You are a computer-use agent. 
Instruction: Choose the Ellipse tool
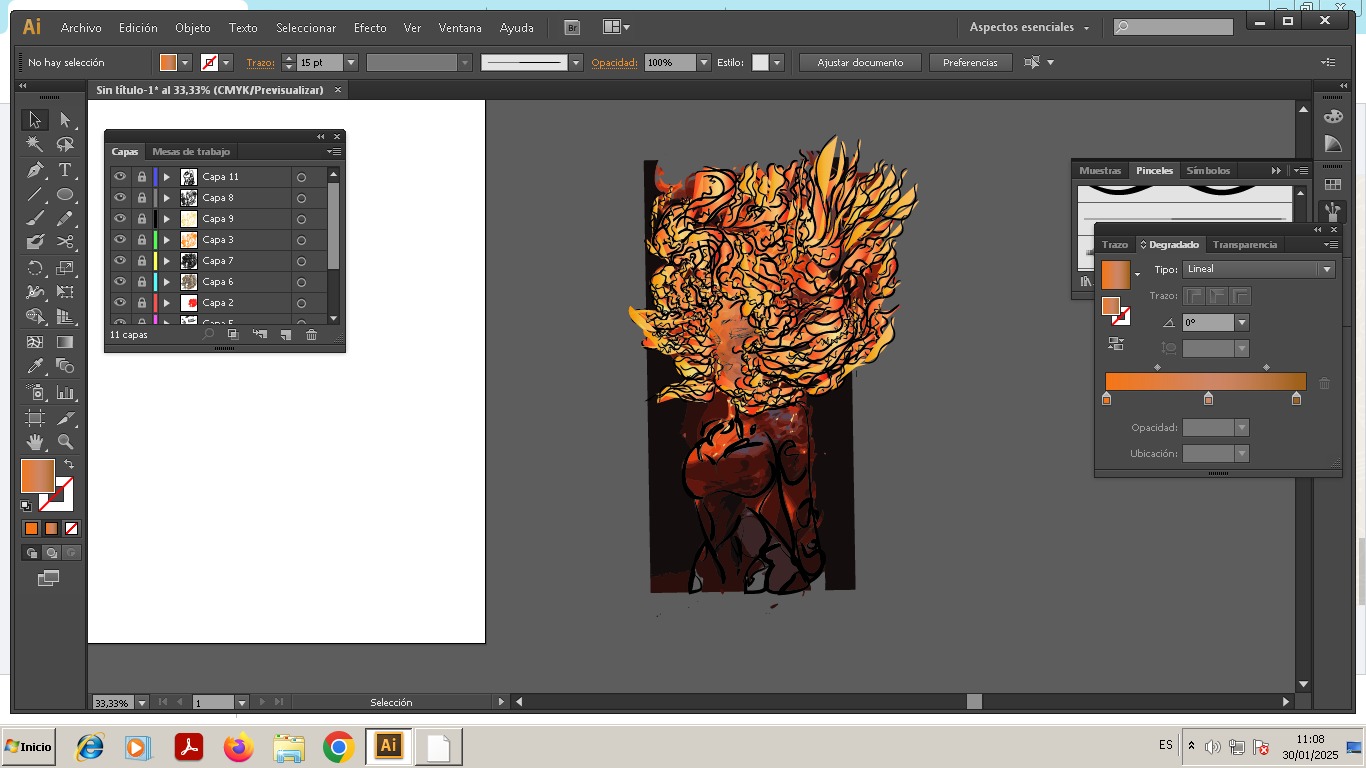pos(65,195)
